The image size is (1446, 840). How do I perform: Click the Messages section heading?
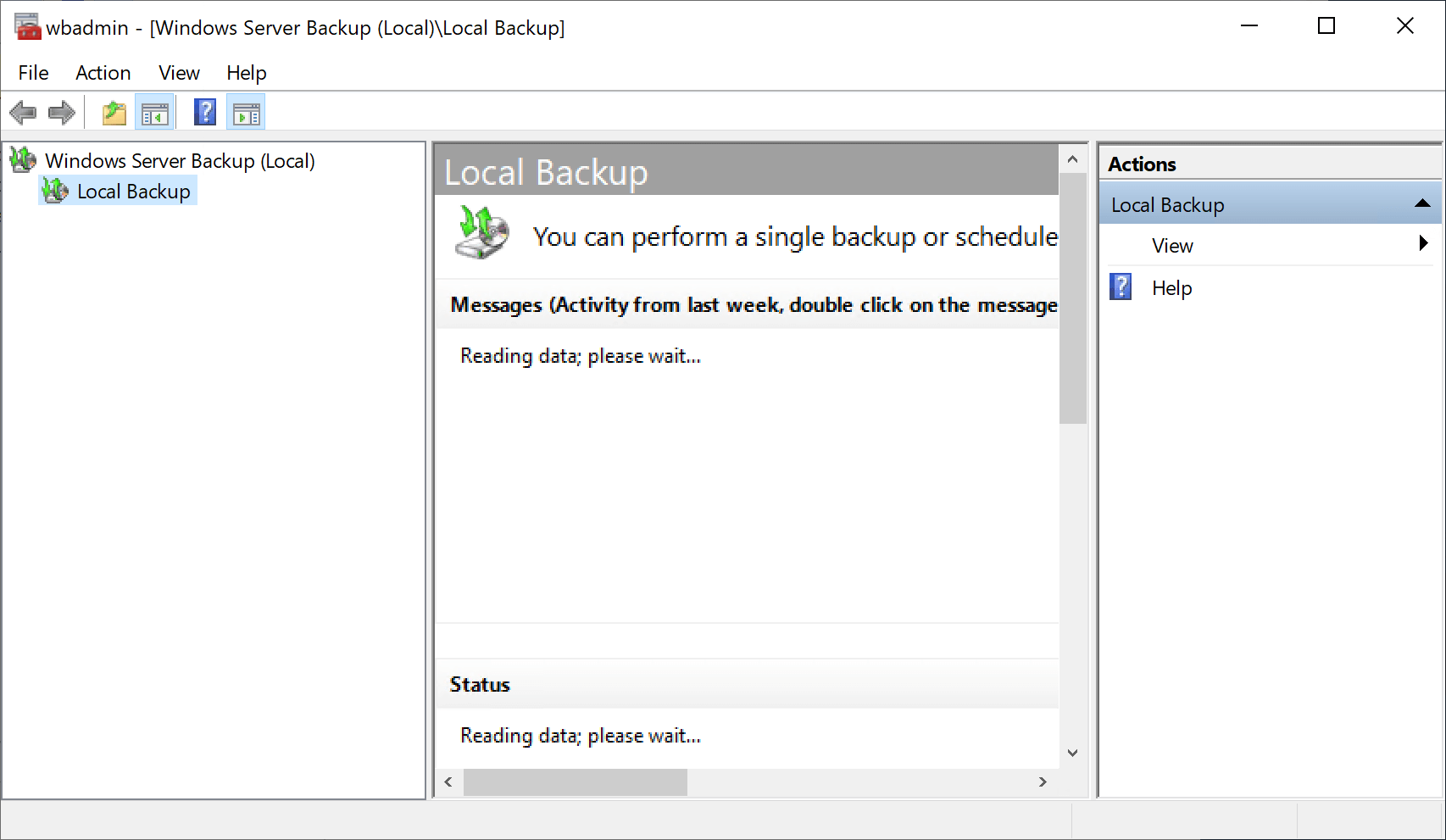pos(754,305)
